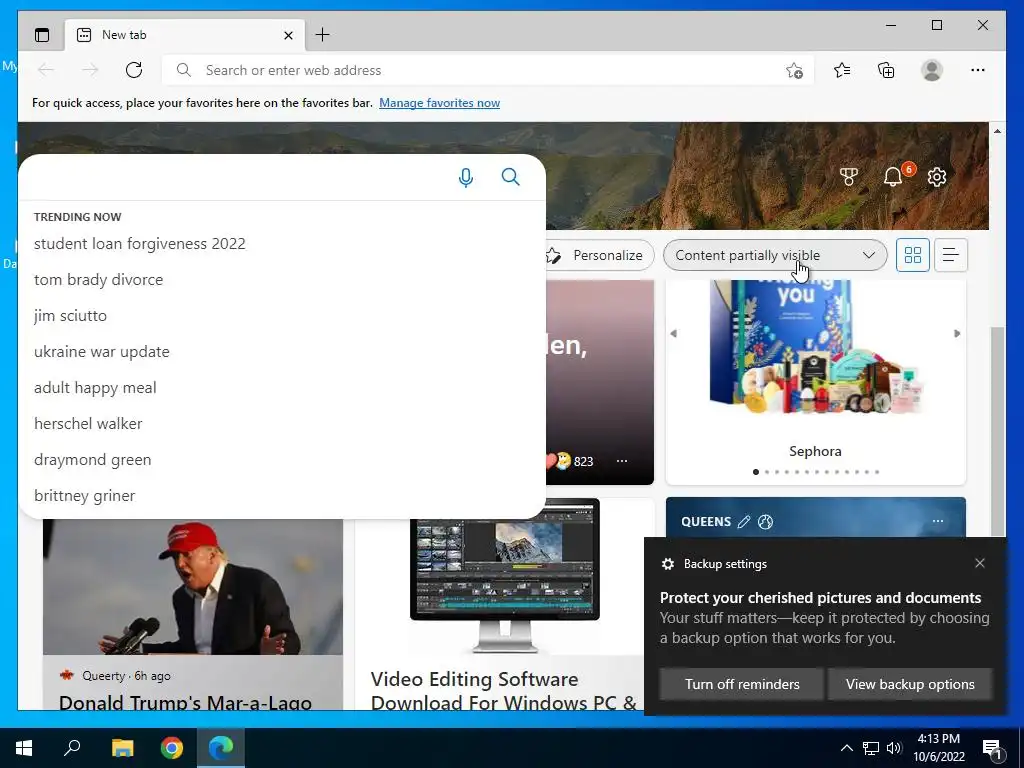Image resolution: width=1024 pixels, height=768 pixels.
Task: Click the Queerty source label
Action: click(103, 676)
